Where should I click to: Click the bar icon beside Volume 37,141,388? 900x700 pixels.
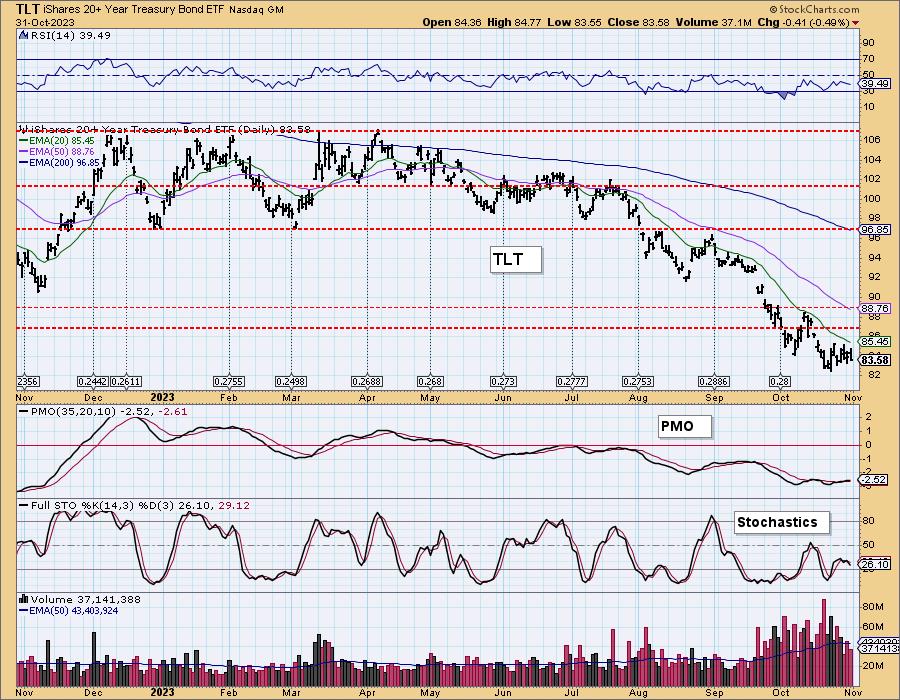coord(22,599)
